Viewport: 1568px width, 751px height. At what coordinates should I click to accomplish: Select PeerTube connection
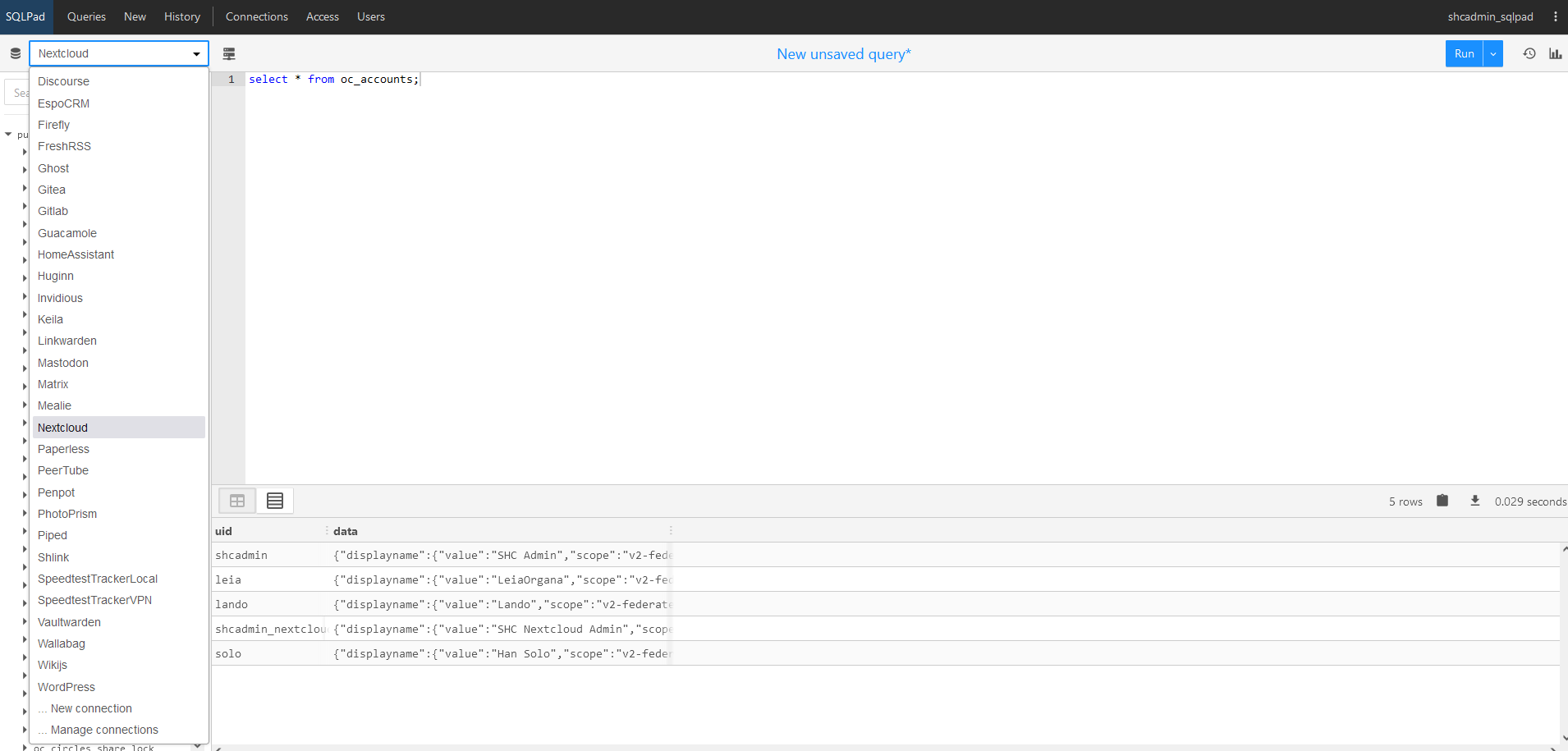tap(119, 470)
